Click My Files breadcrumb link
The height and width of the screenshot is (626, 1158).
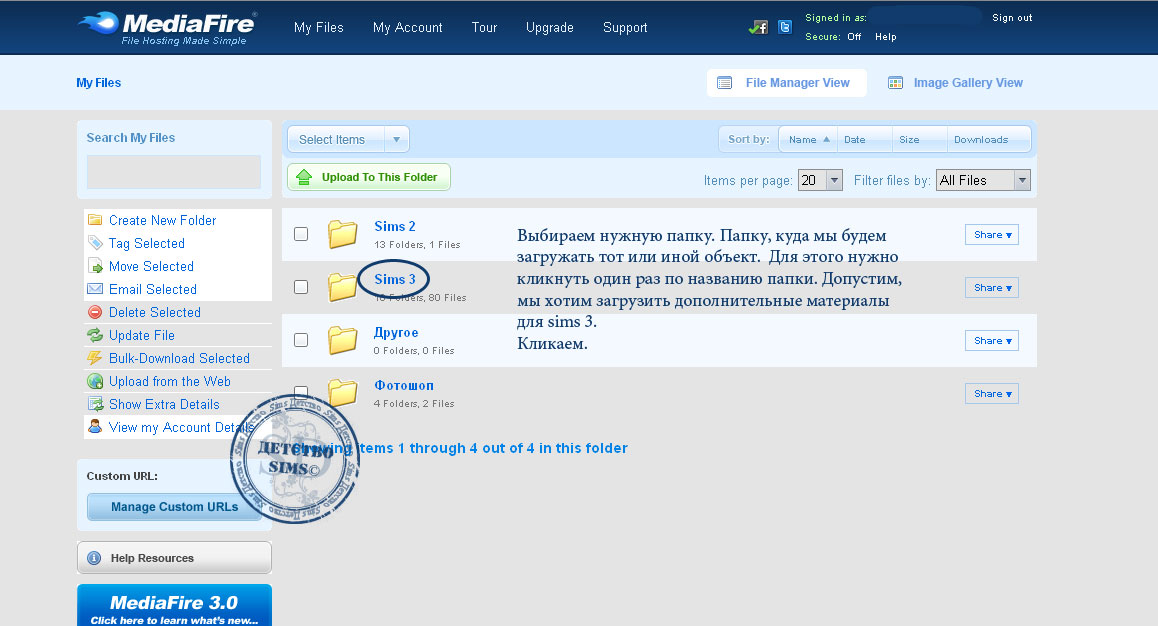[x=98, y=83]
